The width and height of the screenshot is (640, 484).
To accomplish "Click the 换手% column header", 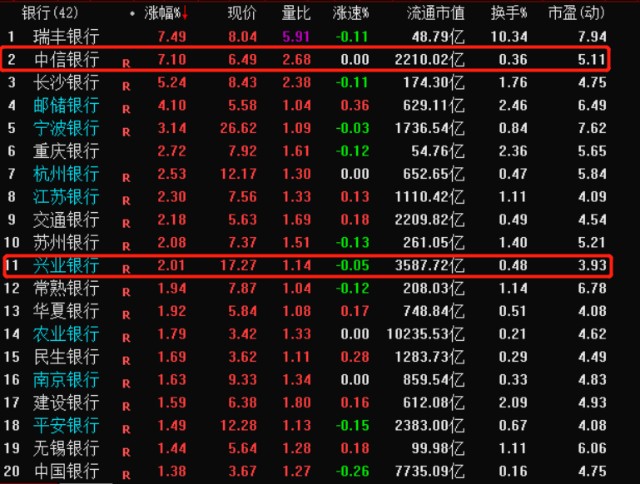I will pyautogui.click(x=509, y=13).
